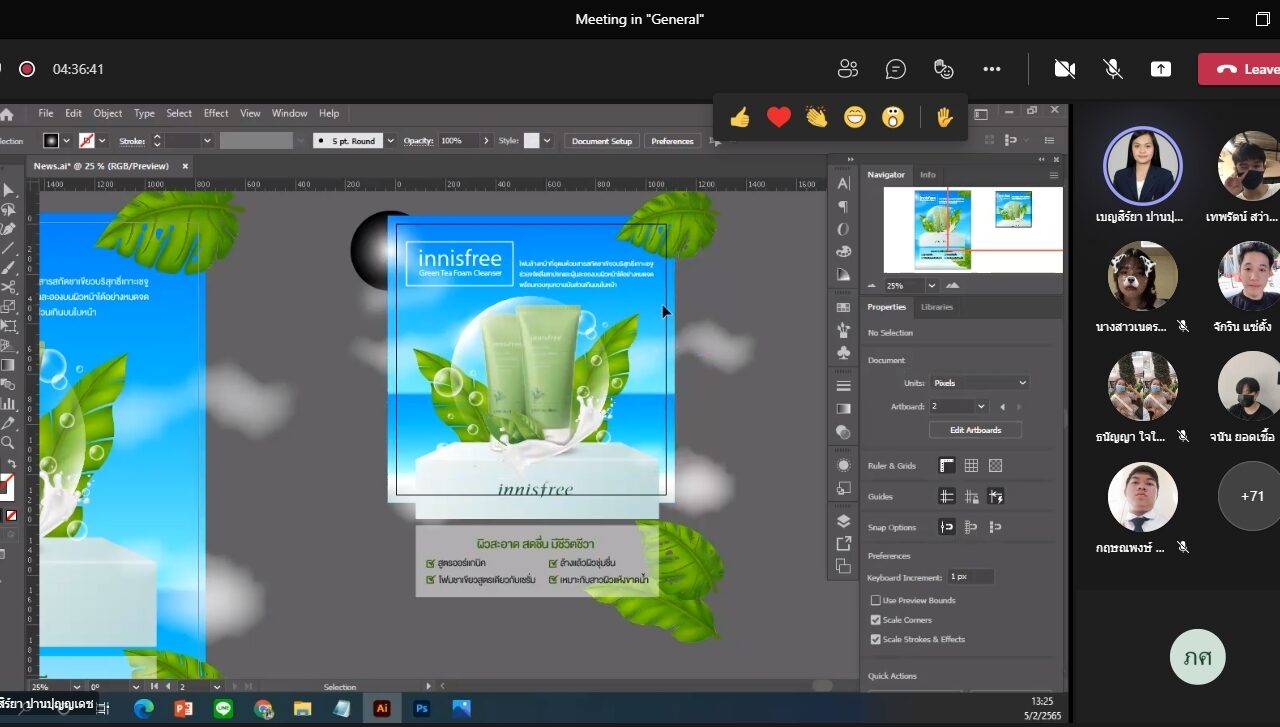Open the Swatches panel icon

(x=843, y=307)
